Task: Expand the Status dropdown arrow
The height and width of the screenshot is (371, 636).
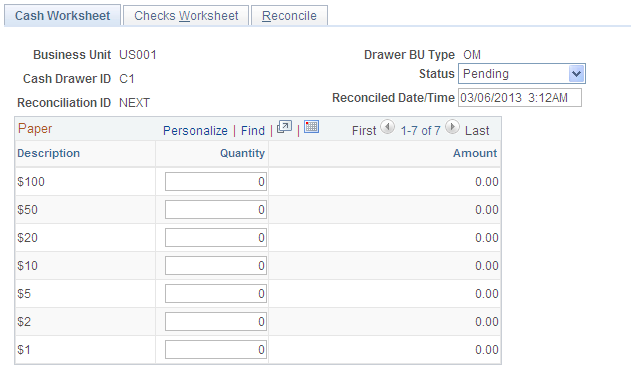Action: click(576, 74)
